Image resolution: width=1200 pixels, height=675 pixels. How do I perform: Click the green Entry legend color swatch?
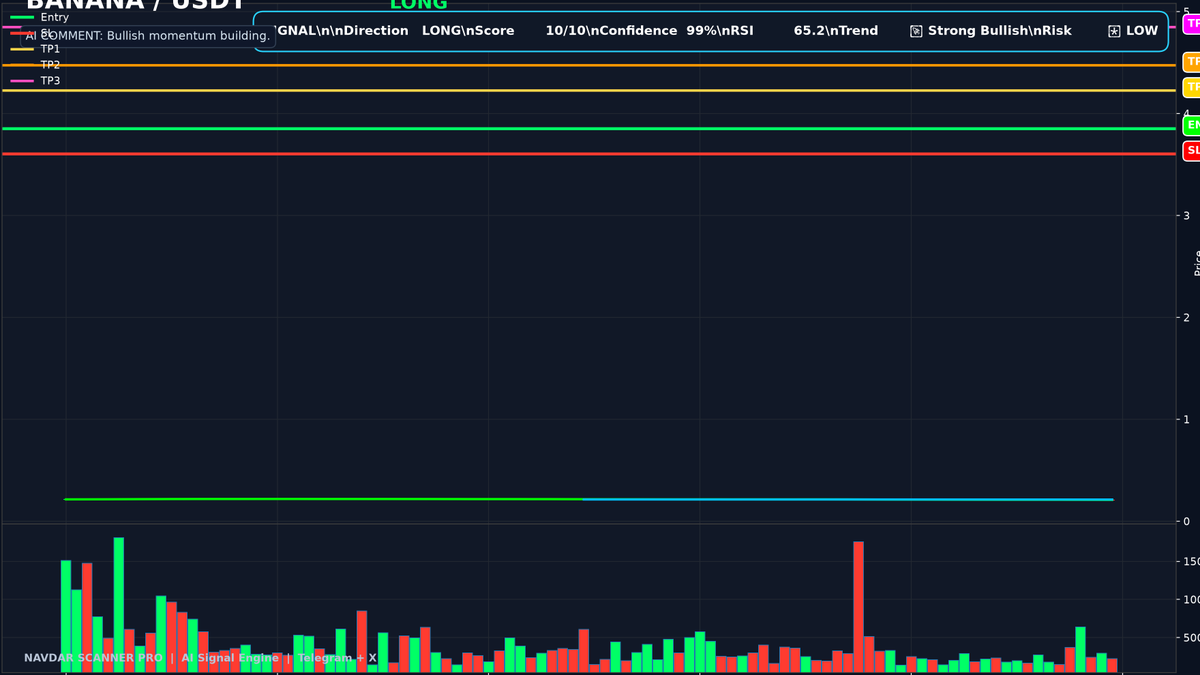[x=22, y=17]
